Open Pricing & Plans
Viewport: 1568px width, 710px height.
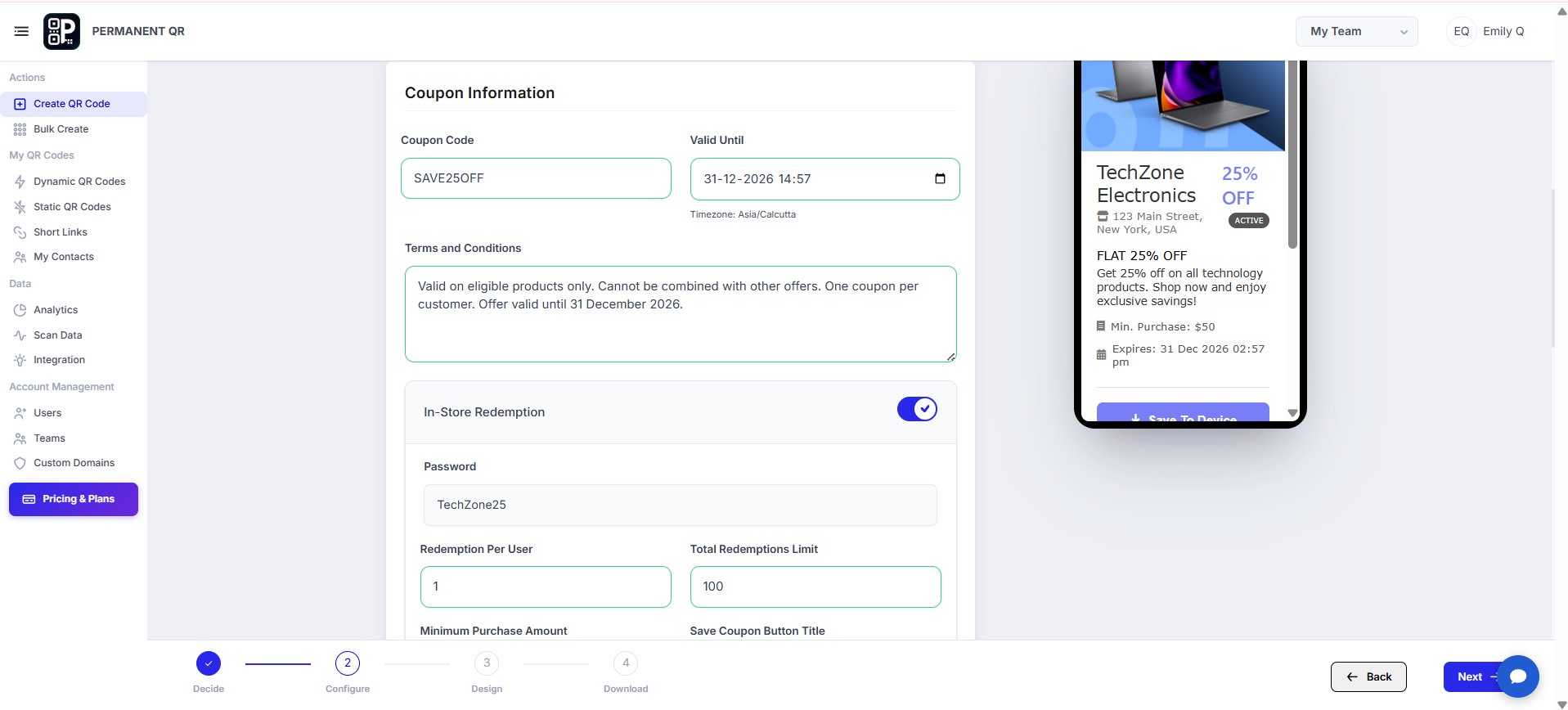pyautogui.click(x=74, y=499)
